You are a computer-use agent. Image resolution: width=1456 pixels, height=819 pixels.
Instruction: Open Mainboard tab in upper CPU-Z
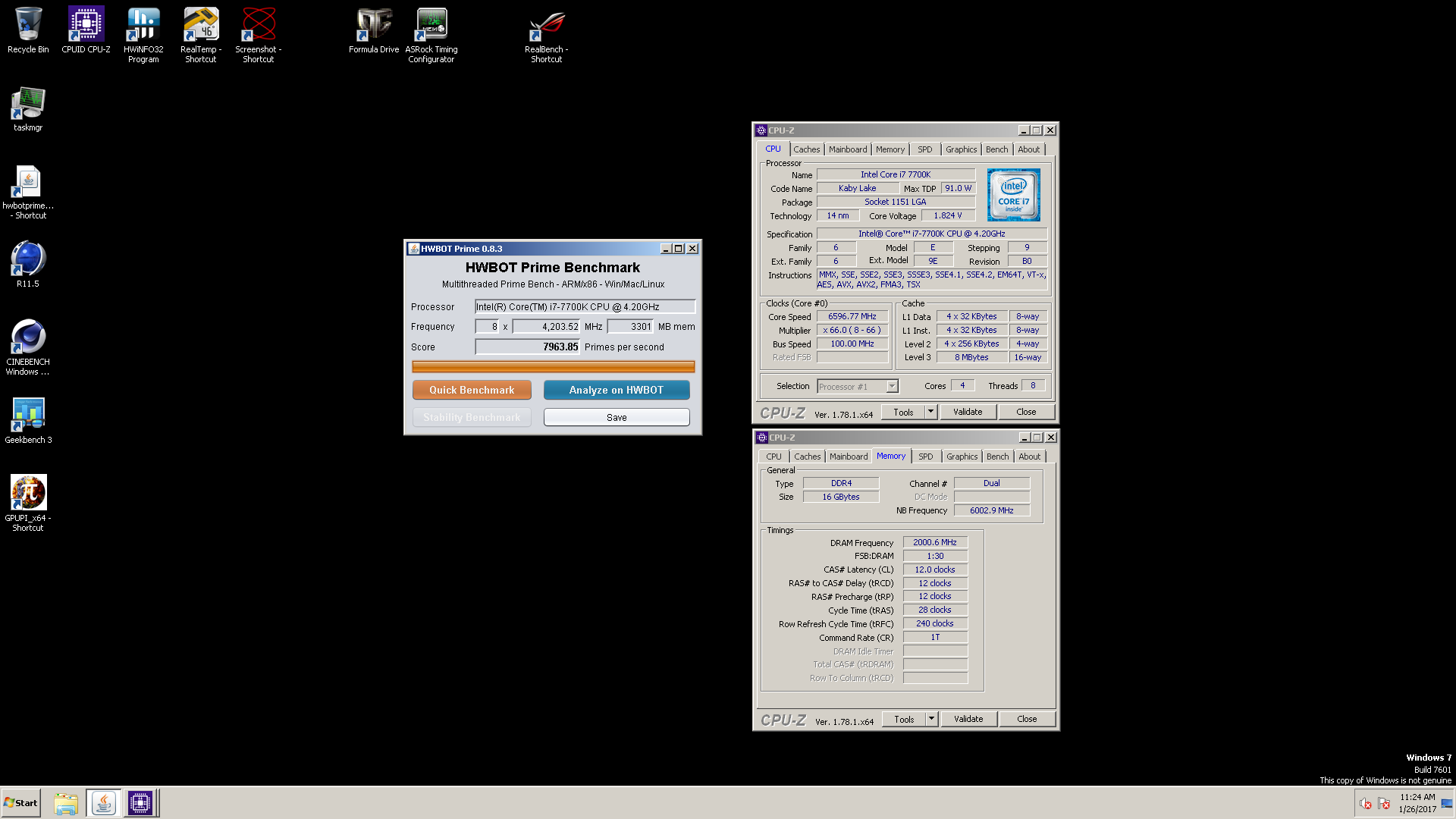[848, 149]
